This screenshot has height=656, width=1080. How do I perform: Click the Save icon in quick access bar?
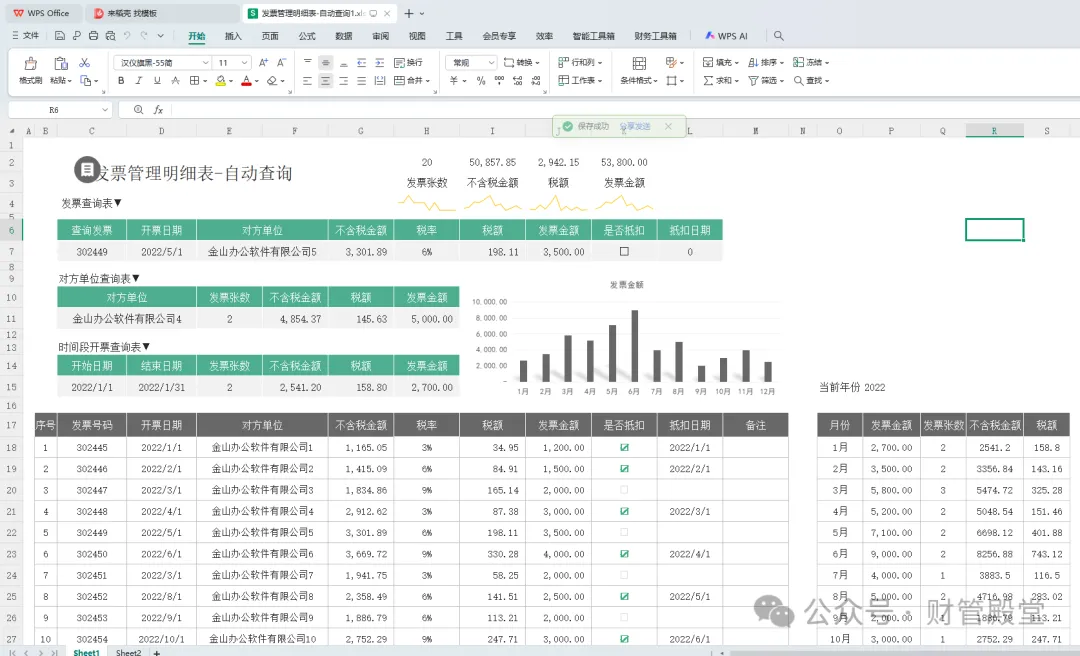tap(60, 36)
